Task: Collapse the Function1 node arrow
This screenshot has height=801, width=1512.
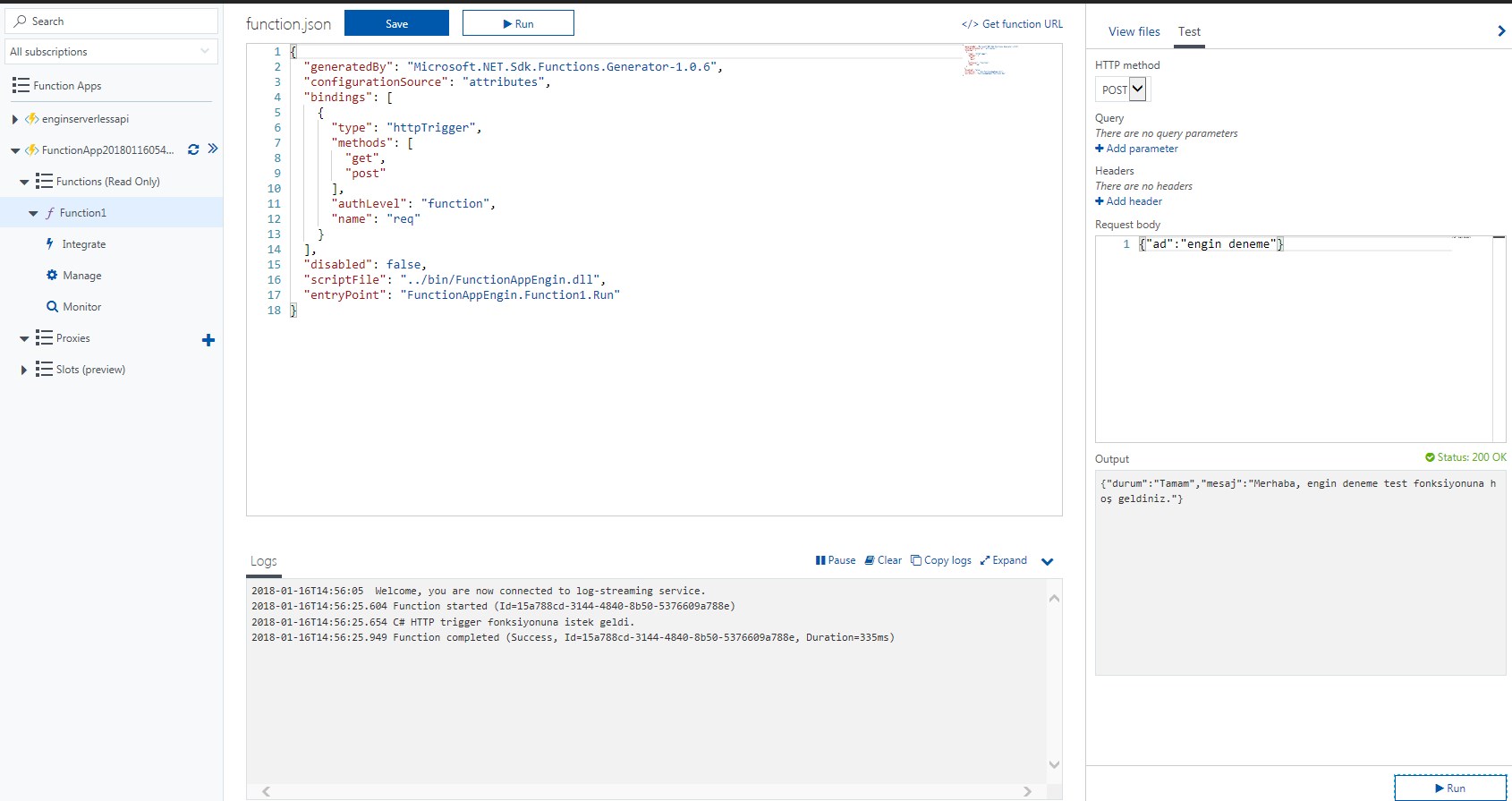Action: click(x=33, y=213)
